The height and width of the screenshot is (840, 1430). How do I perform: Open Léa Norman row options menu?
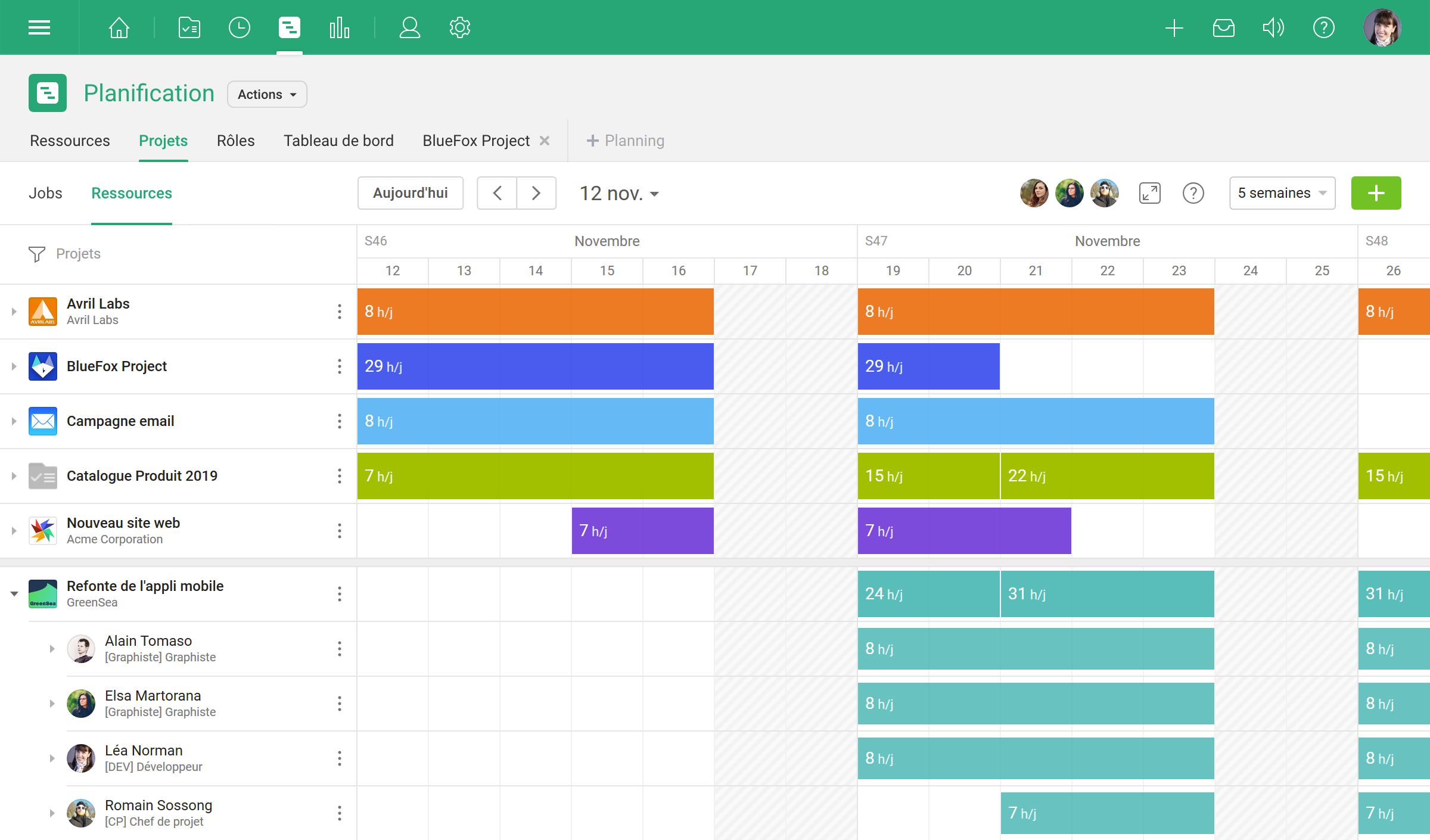tap(340, 758)
